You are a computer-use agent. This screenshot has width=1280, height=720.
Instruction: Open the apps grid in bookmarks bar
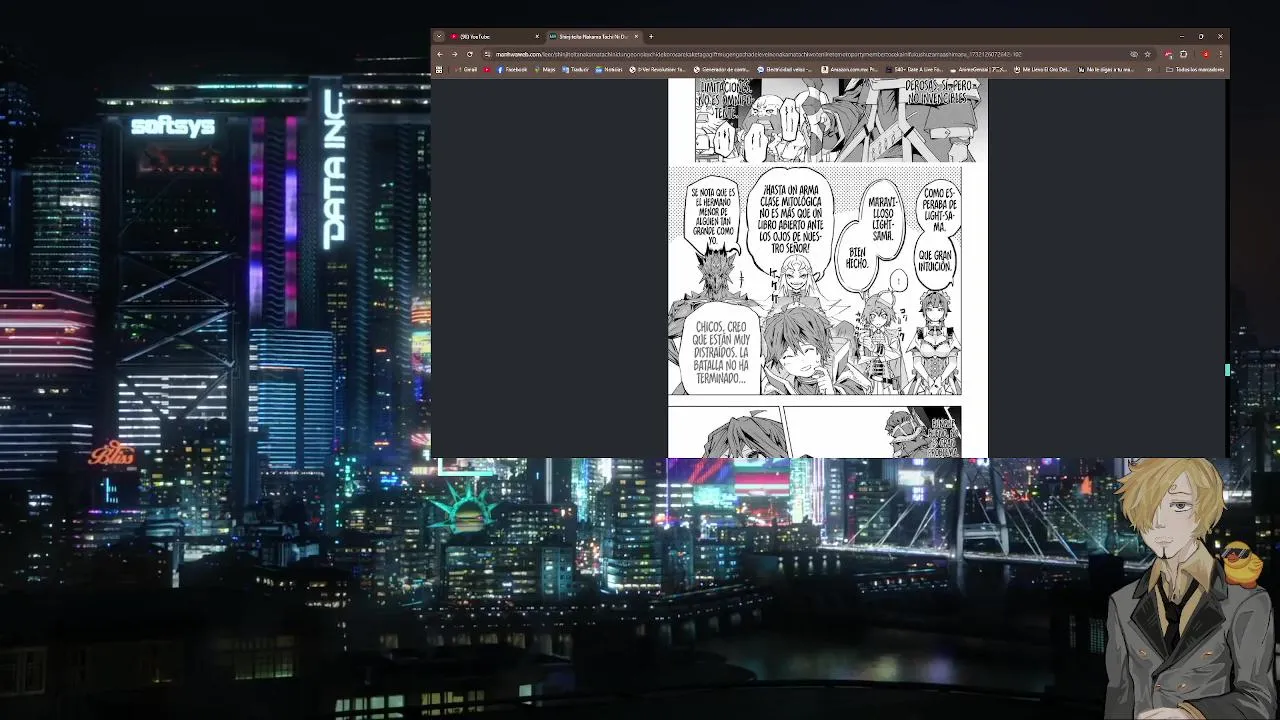[439, 69]
